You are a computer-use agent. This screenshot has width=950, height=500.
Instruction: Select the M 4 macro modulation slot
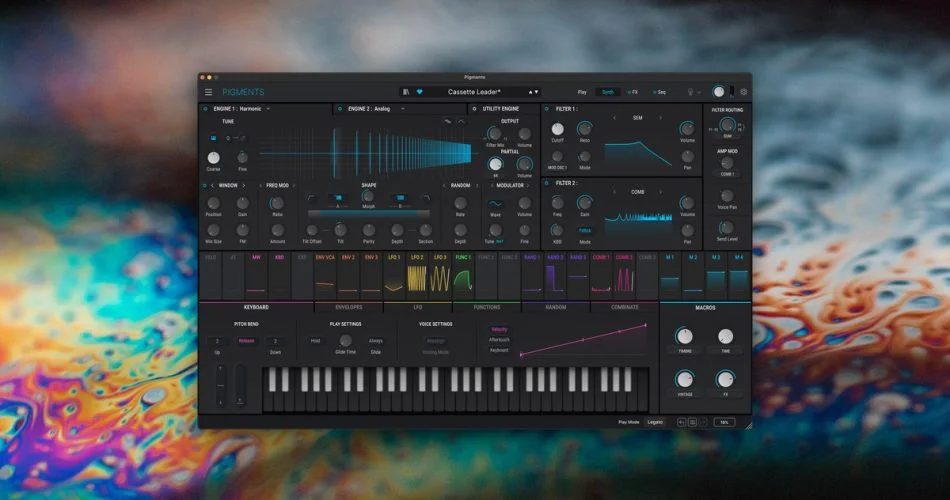point(739,276)
